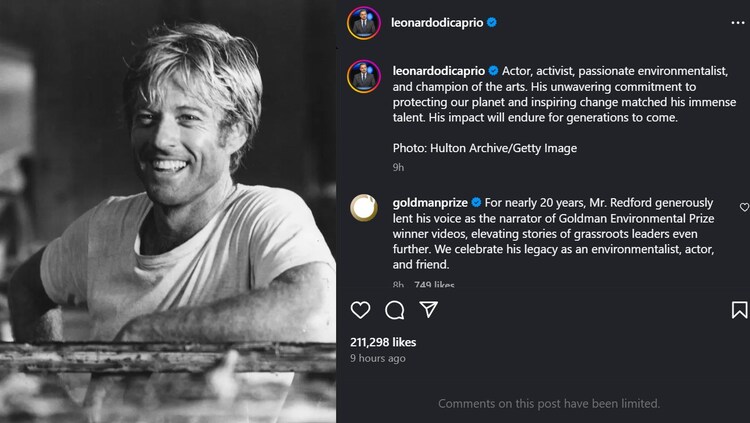
Task: Click the 749 likes count on the comment
Action: tap(434, 286)
